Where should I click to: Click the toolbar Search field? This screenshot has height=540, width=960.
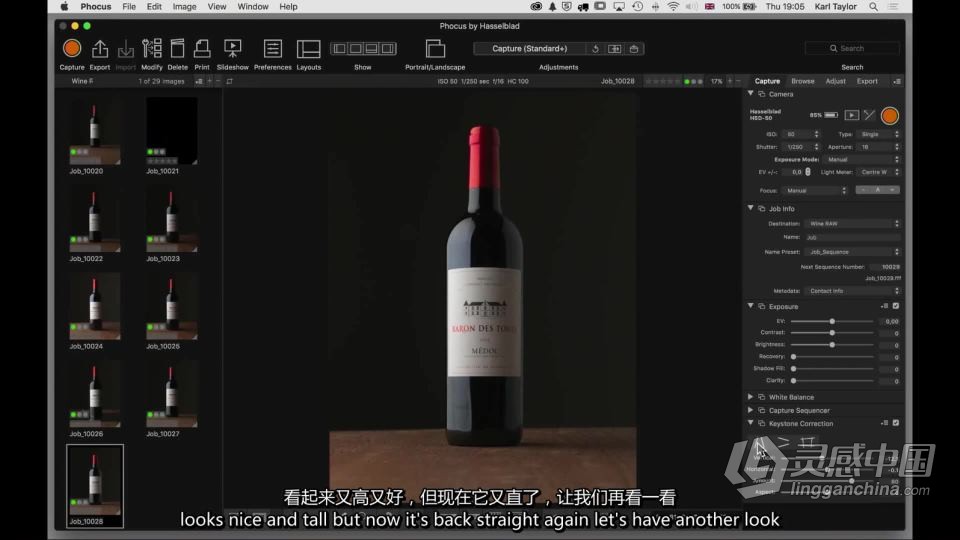[852, 48]
